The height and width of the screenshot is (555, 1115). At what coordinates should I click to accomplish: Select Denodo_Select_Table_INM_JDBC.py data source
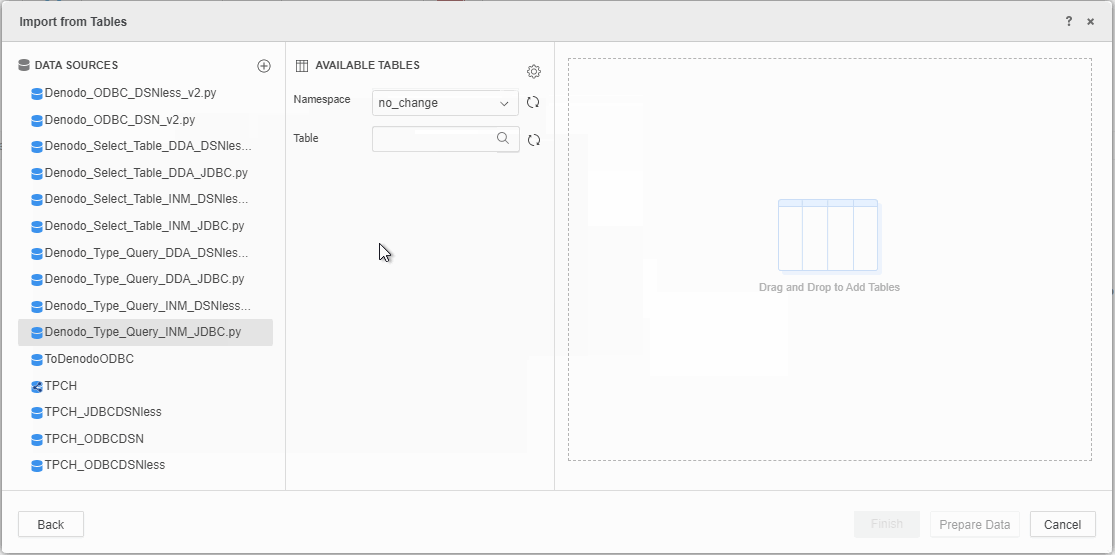click(145, 226)
